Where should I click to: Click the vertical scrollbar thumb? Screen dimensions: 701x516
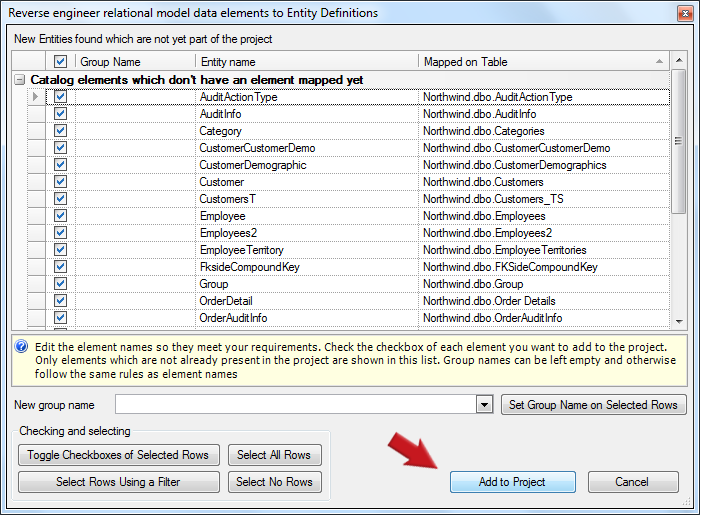tap(679, 141)
